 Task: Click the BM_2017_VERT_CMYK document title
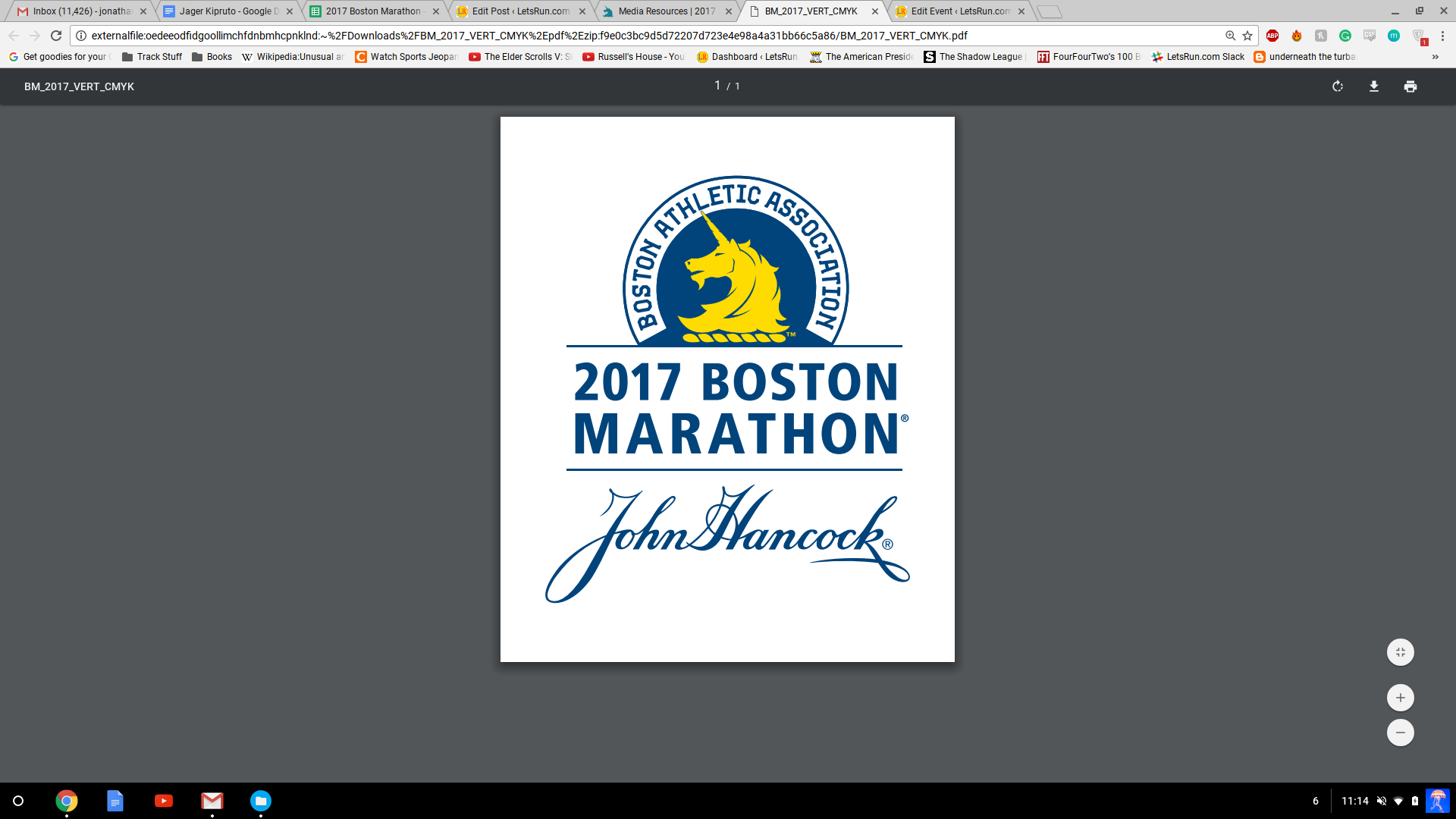[x=79, y=86]
